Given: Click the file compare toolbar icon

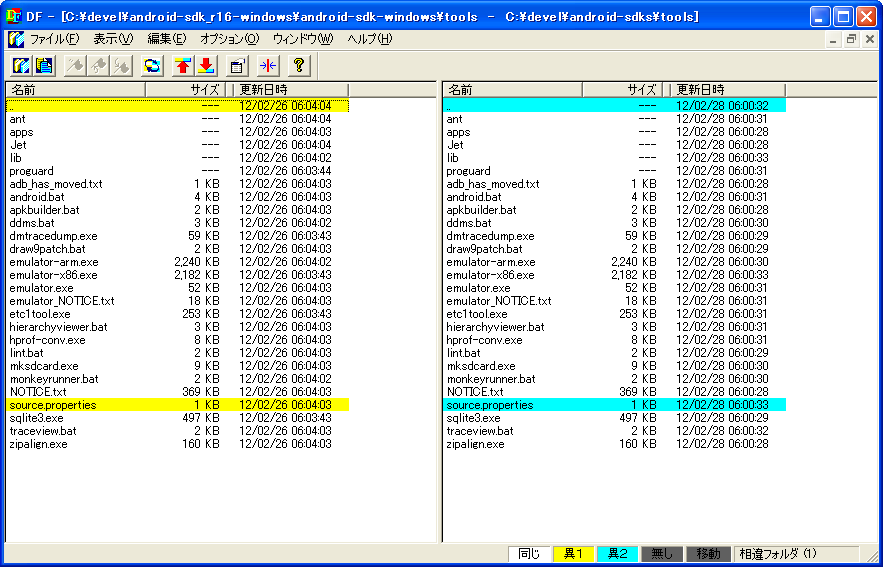Looking at the screenshot, I should (x=44, y=66).
